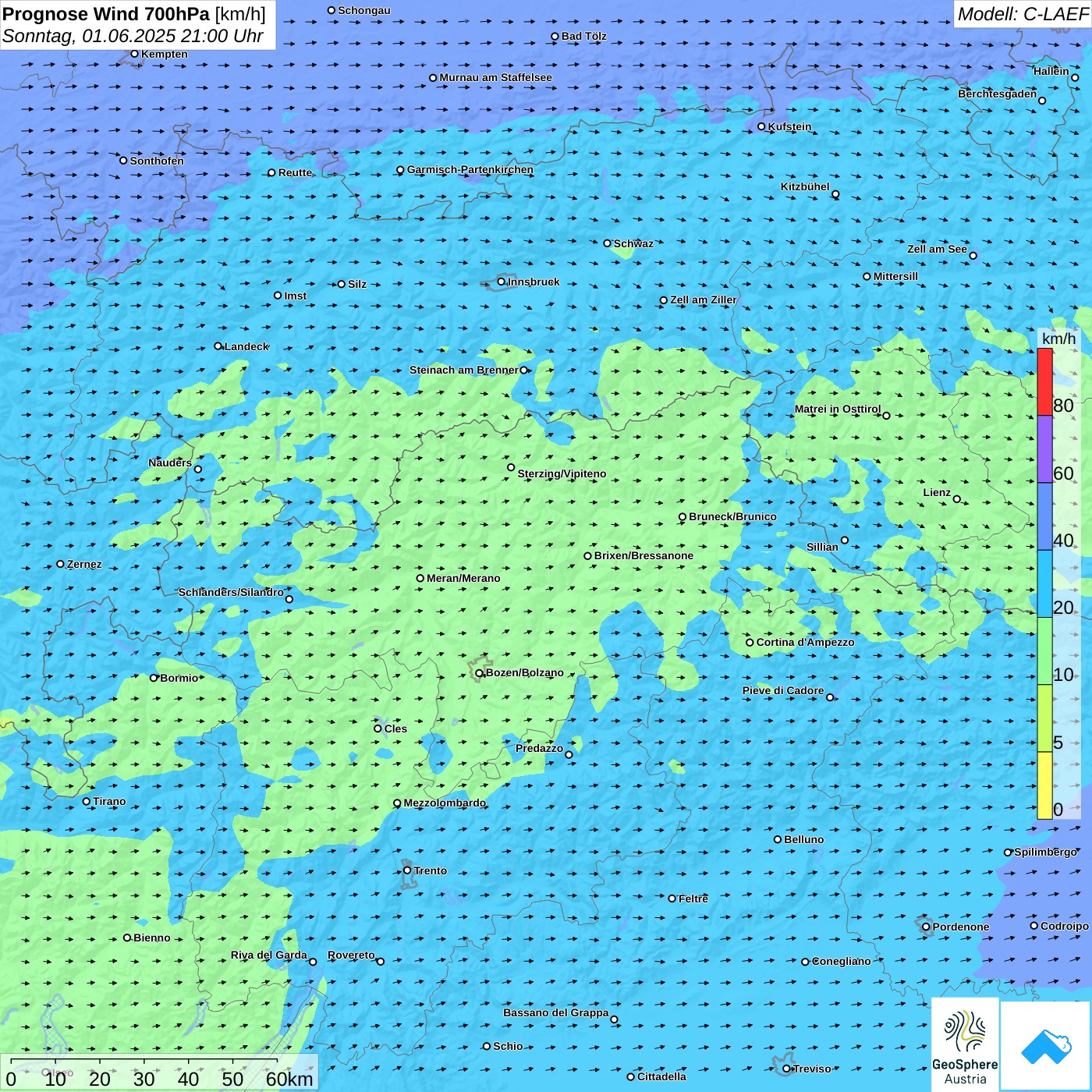Click the blue cloud app logo

point(1047,1047)
